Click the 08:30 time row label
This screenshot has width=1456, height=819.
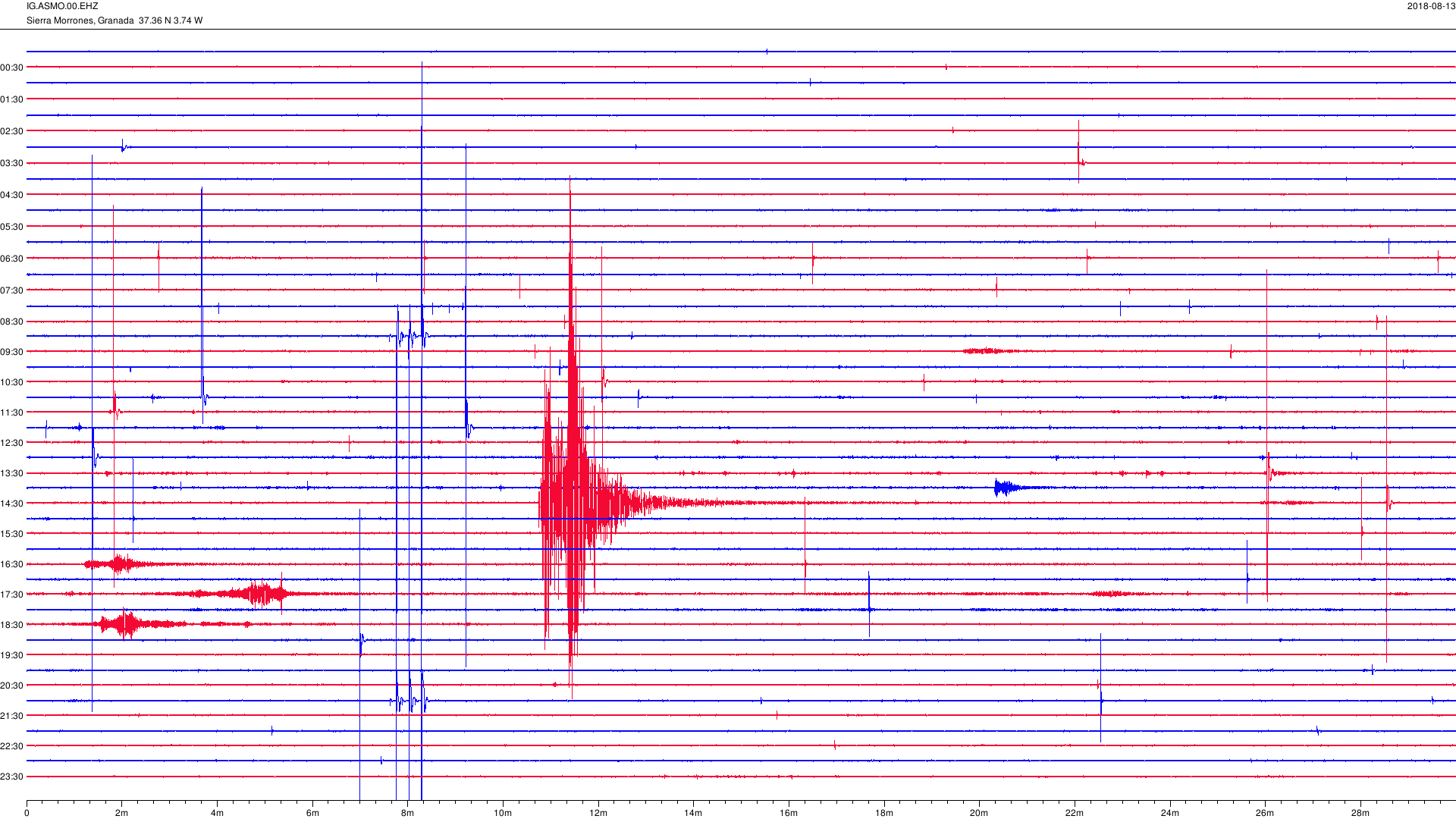[12, 322]
